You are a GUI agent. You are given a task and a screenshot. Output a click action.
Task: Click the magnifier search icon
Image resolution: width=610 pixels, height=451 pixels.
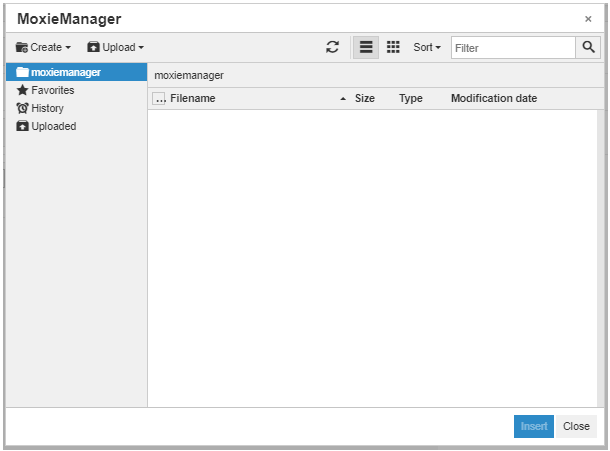(x=588, y=47)
